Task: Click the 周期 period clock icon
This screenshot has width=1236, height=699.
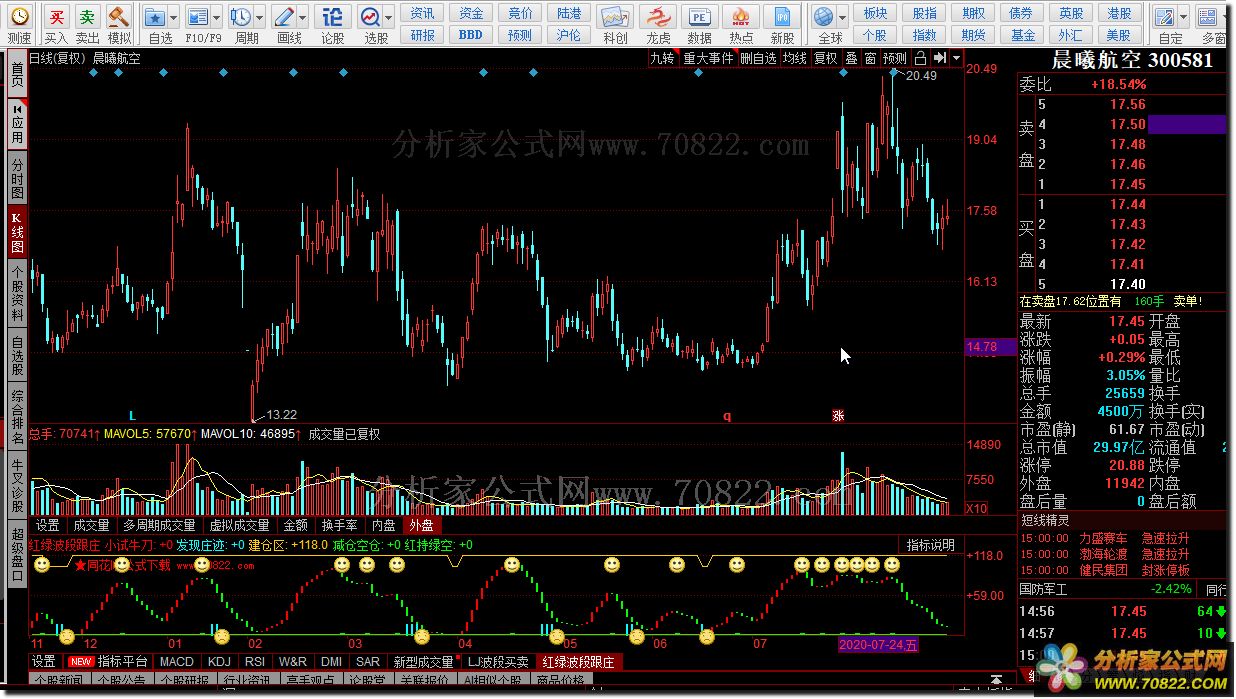Action: tap(240, 17)
